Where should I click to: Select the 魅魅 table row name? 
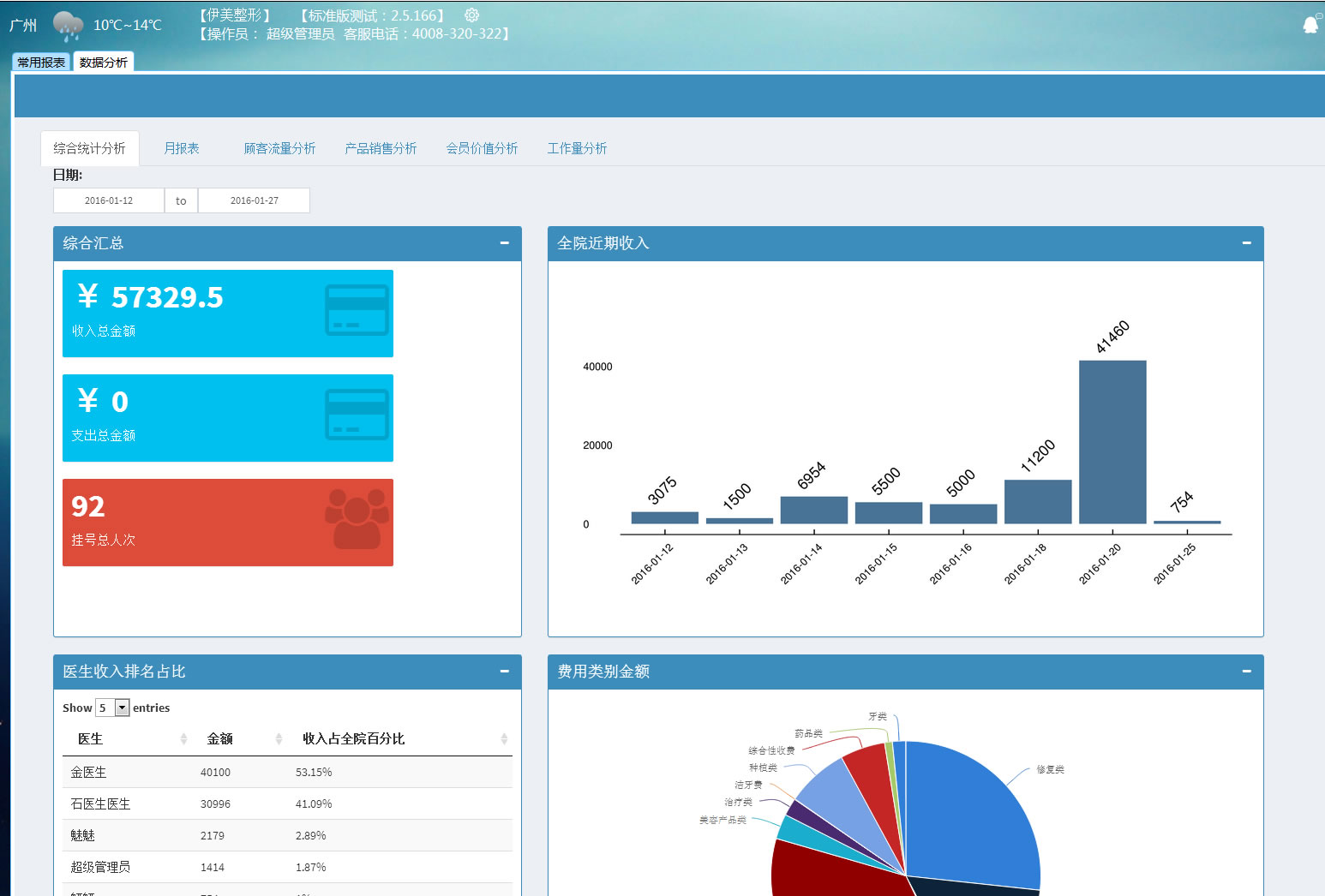[x=82, y=835]
